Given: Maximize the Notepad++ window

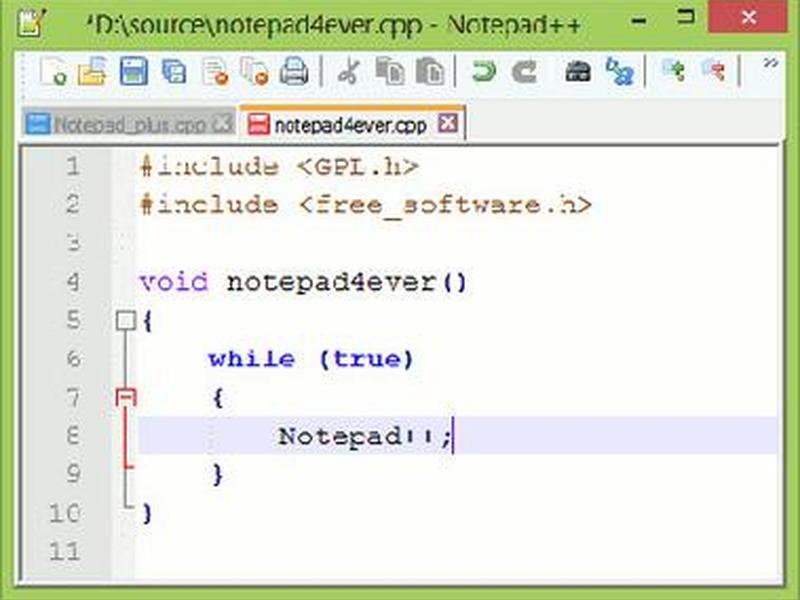Looking at the screenshot, I should (x=686, y=17).
